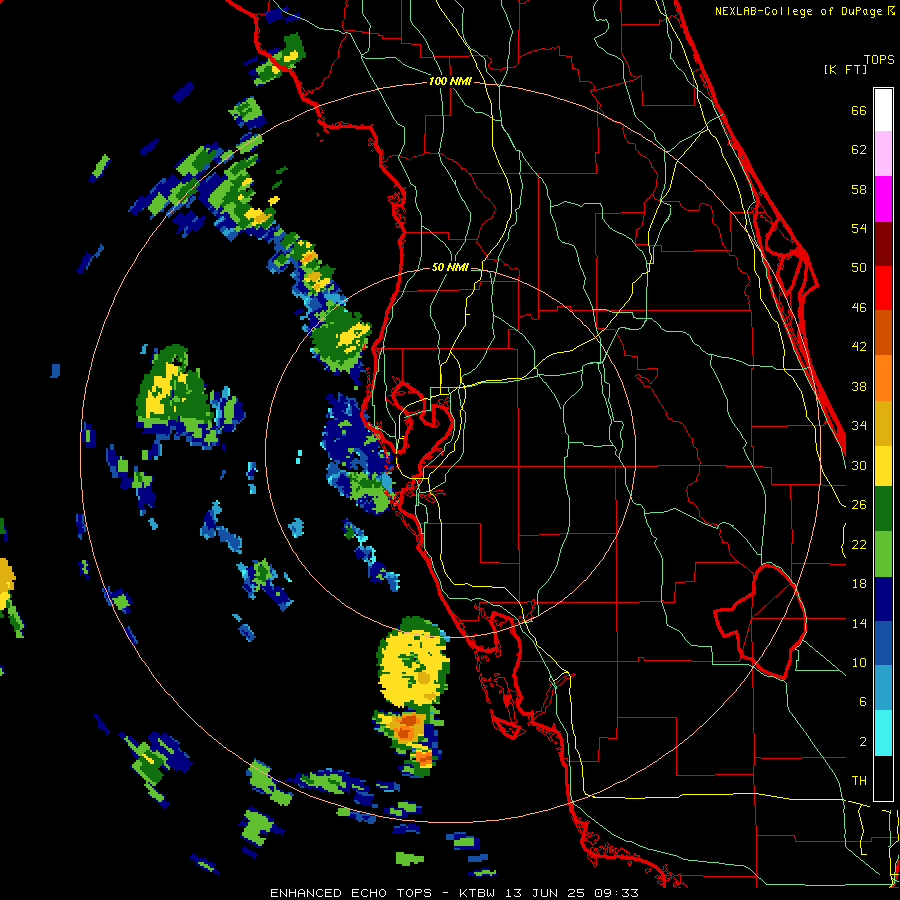Click the '22' legend value label

(x=859, y=544)
